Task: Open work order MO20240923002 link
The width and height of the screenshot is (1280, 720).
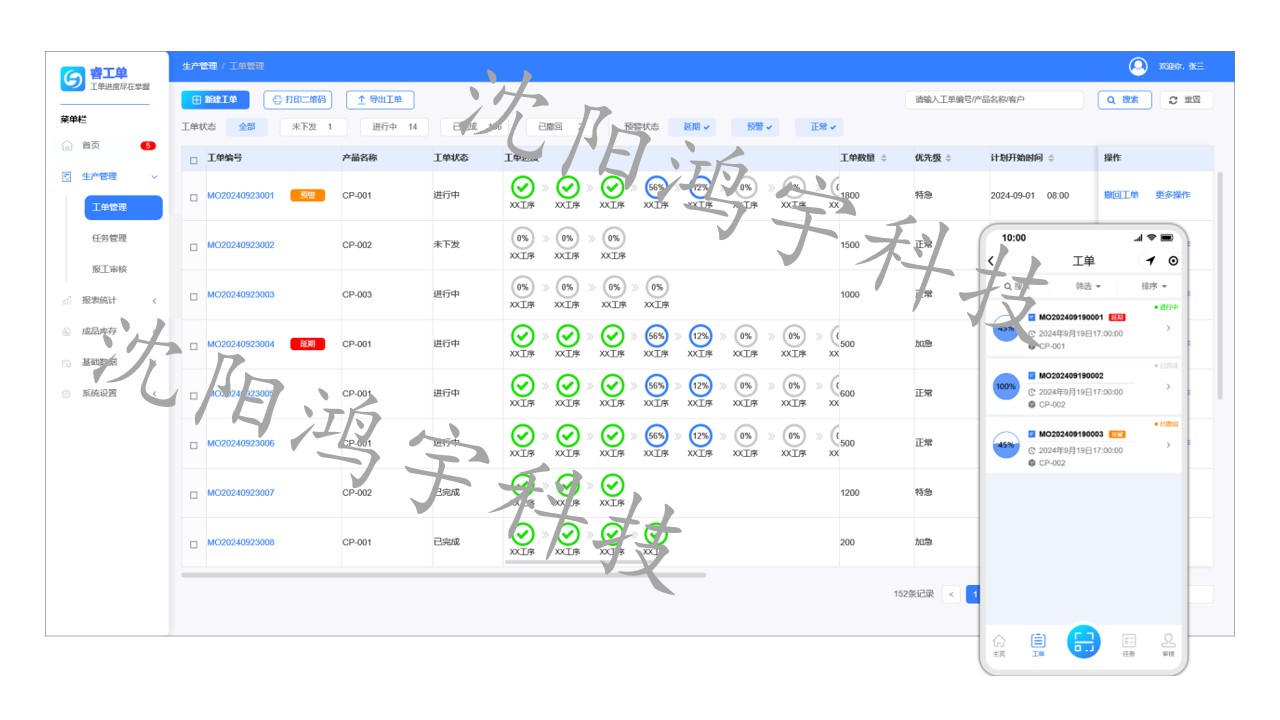Action: tap(240, 245)
